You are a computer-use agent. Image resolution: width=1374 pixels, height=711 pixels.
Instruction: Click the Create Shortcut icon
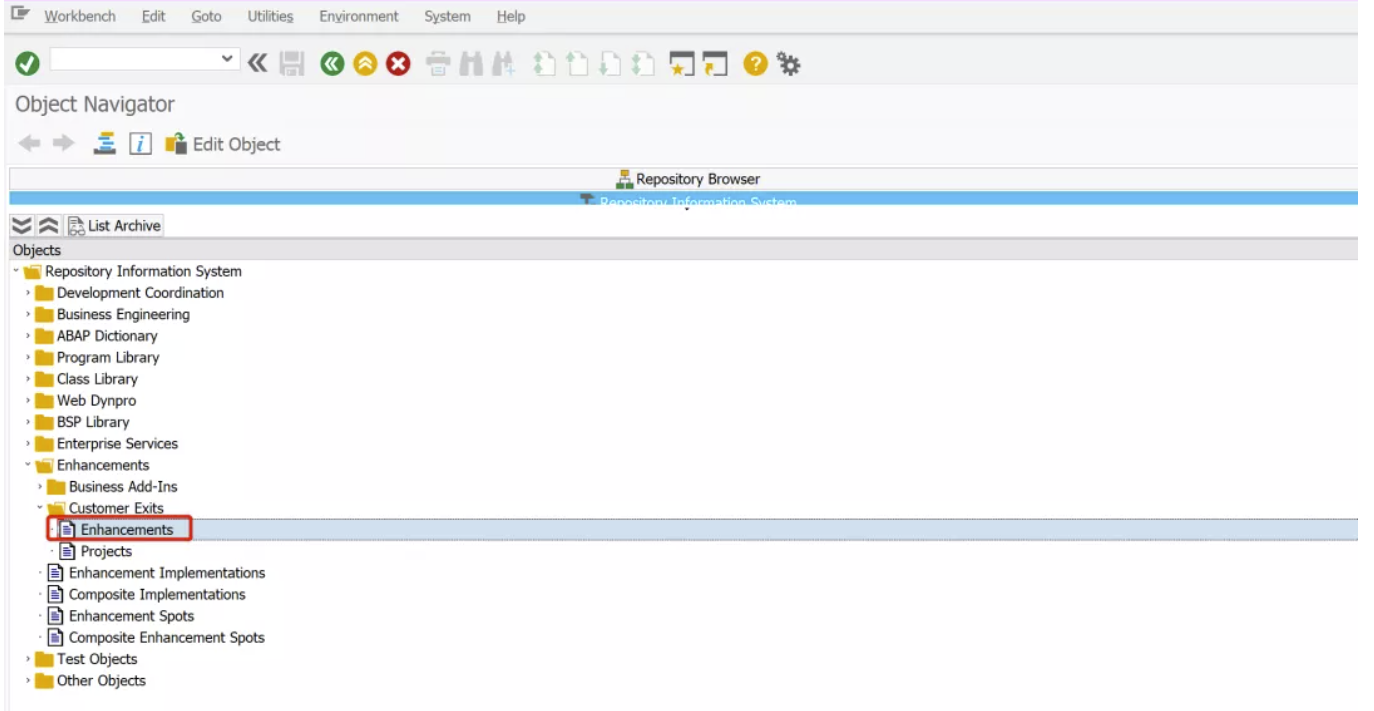[x=715, y=64]
